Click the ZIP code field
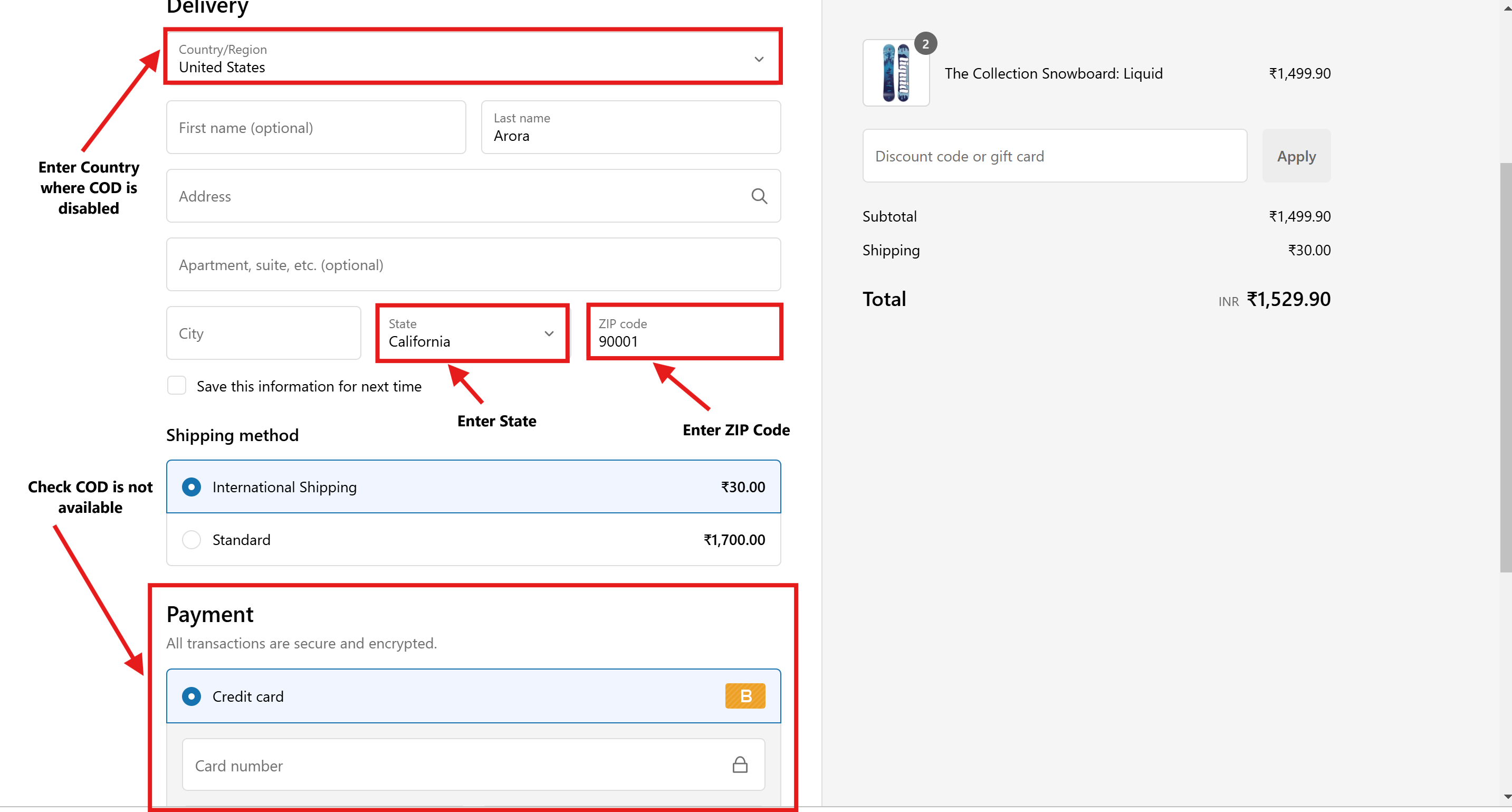Viewport: 1512px width, 812px height. [x=684, y=333]
